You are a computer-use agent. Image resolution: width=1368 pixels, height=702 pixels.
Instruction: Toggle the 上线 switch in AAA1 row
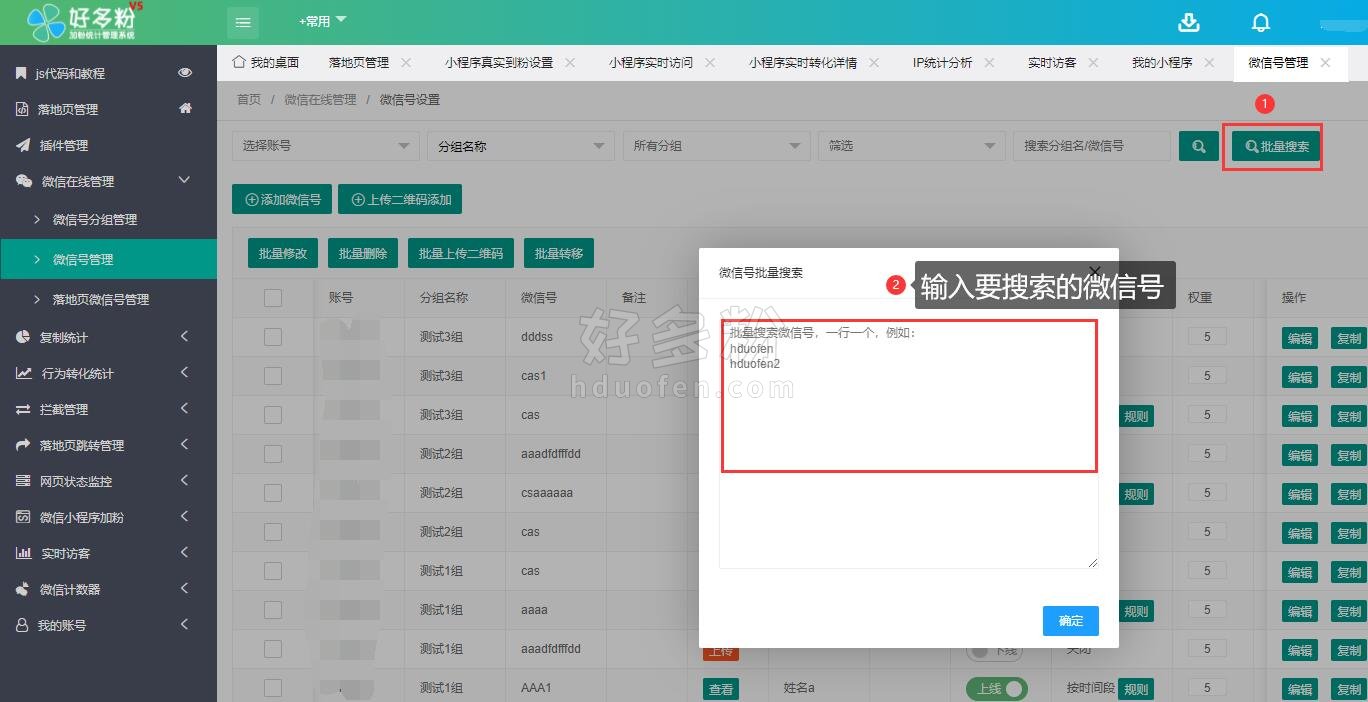tap(996, 689)
